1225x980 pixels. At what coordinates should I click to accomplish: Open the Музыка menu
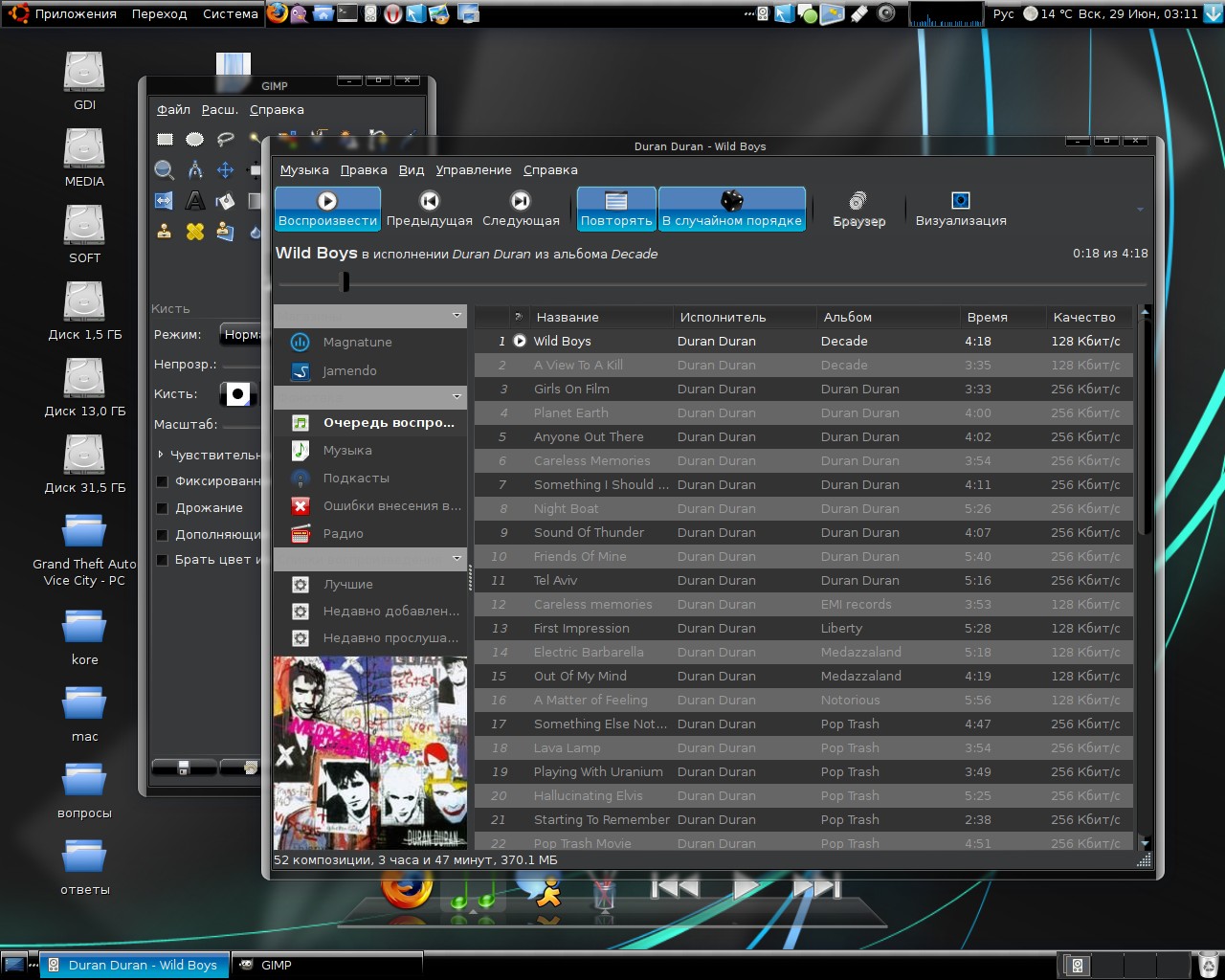click(304, 169)
